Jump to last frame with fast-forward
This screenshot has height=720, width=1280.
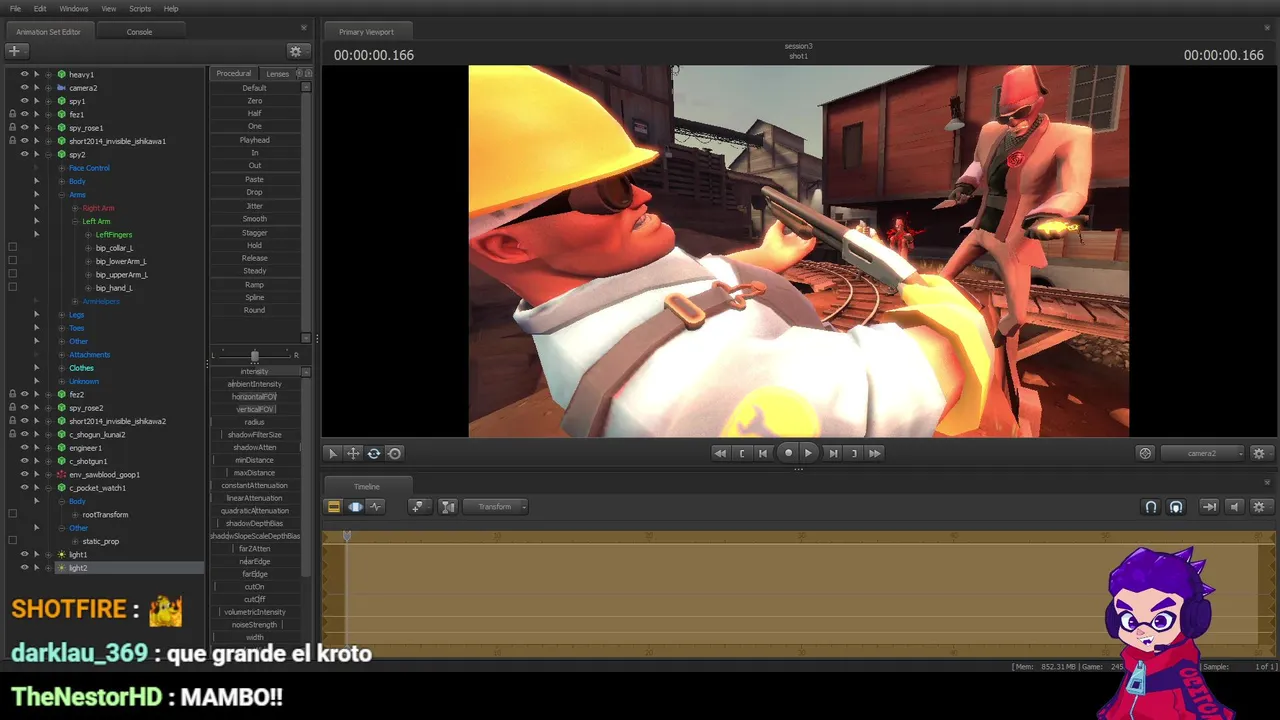tap(875, 453)
